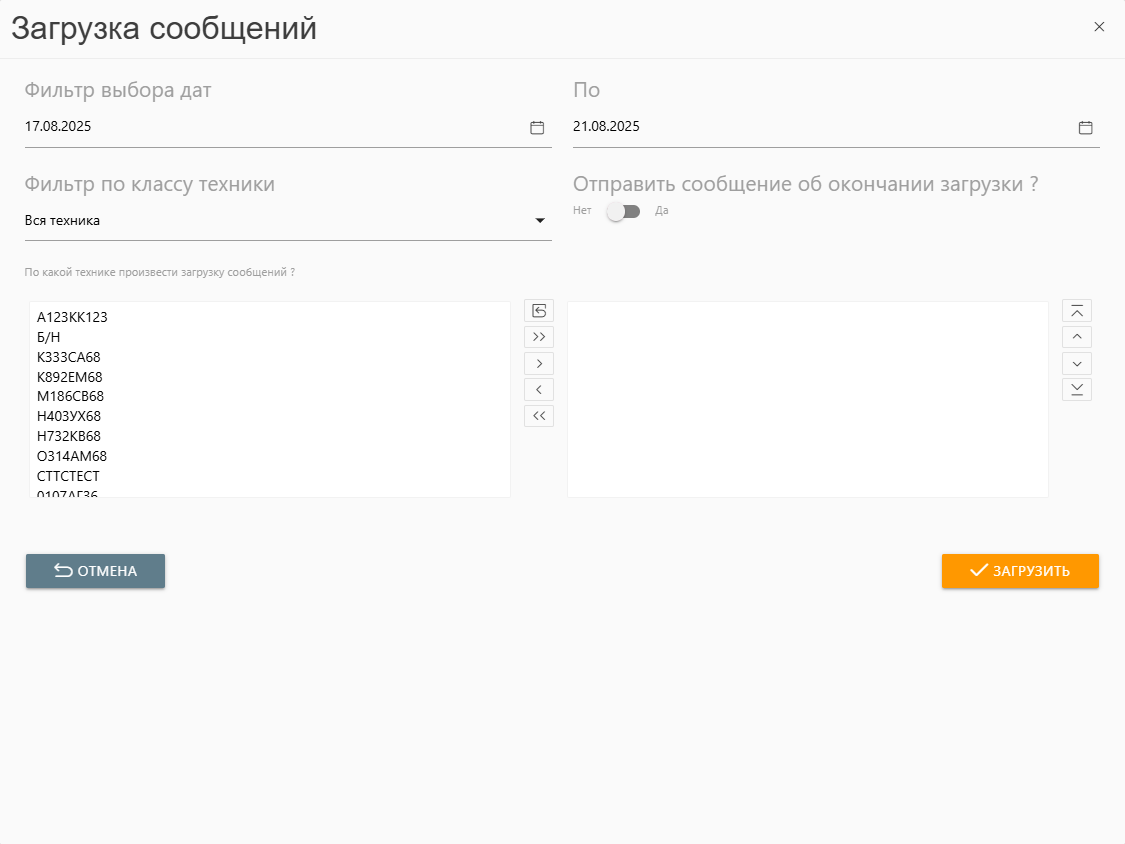Screen dimensions: 1125x844
Task: Click the reset selection icon above the arrow buttons
Action: click(539, 311)
